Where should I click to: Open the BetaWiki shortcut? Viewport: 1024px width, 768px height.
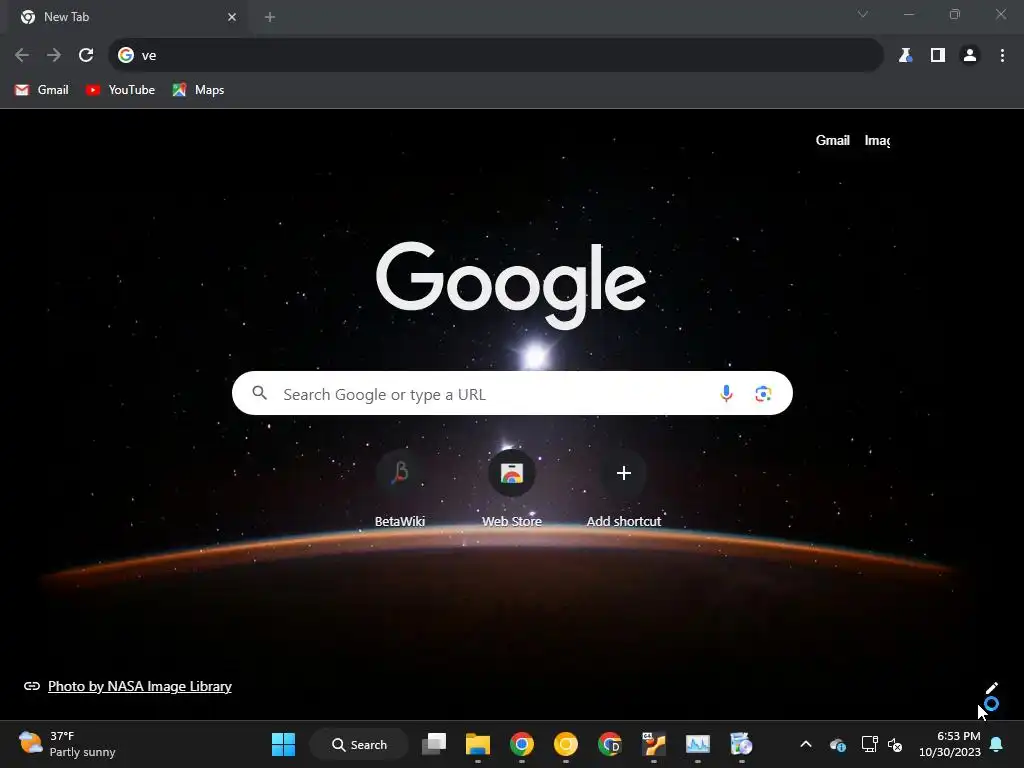pos(400,488)
